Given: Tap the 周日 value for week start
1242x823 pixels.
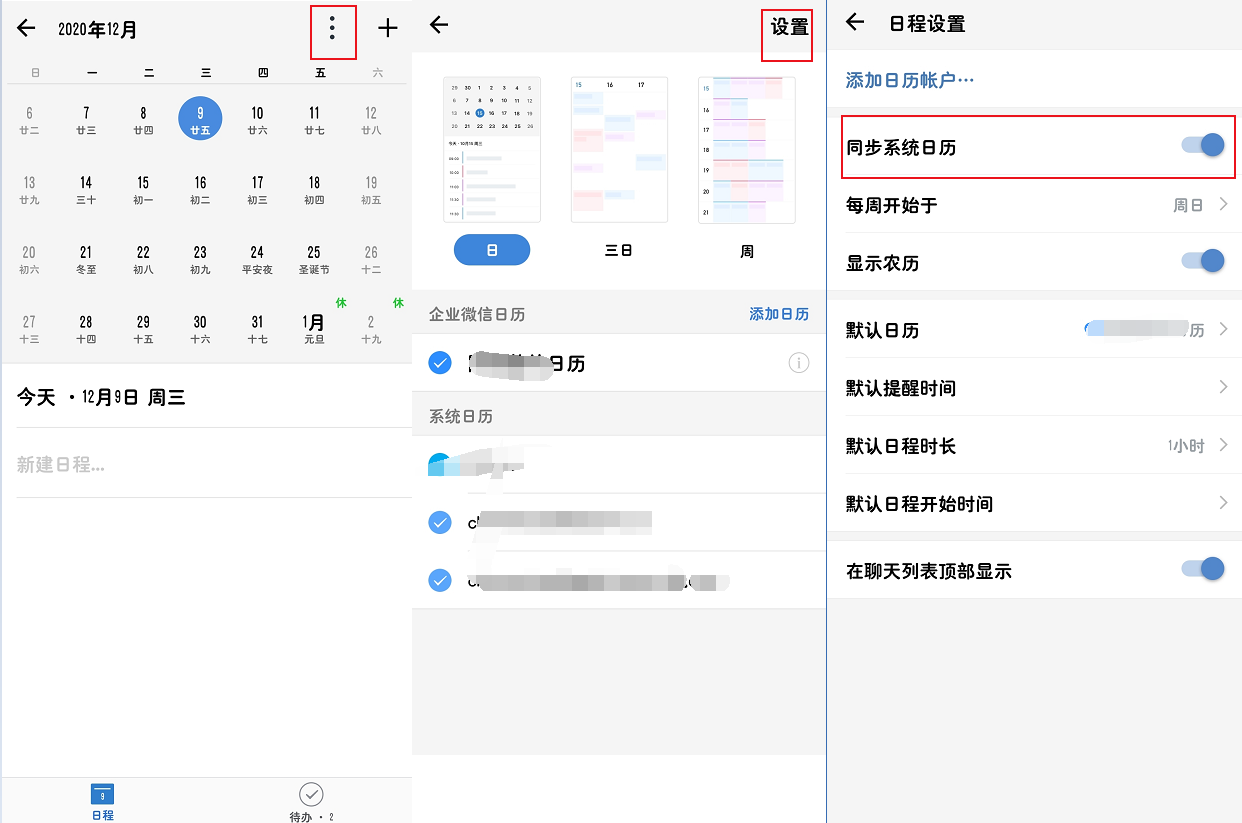Looking at the screenshot, I should pos(1188,205).
